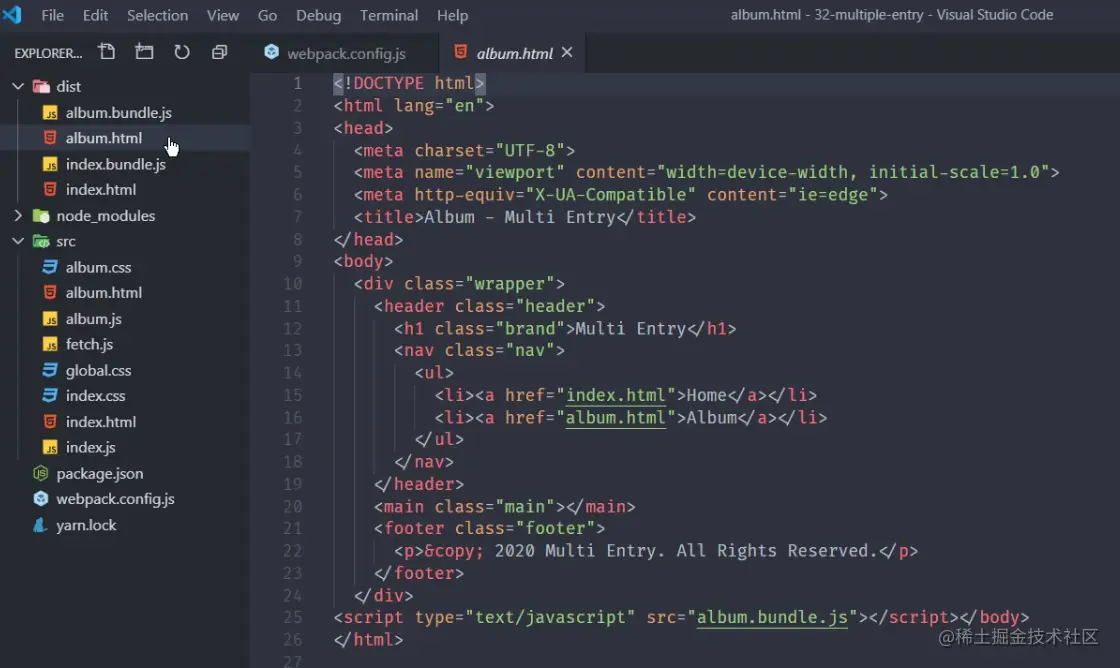Screen dimensions: 1120x668
Task: Click the HTML icon beside dist album.html
Action: tap(50, 138)
